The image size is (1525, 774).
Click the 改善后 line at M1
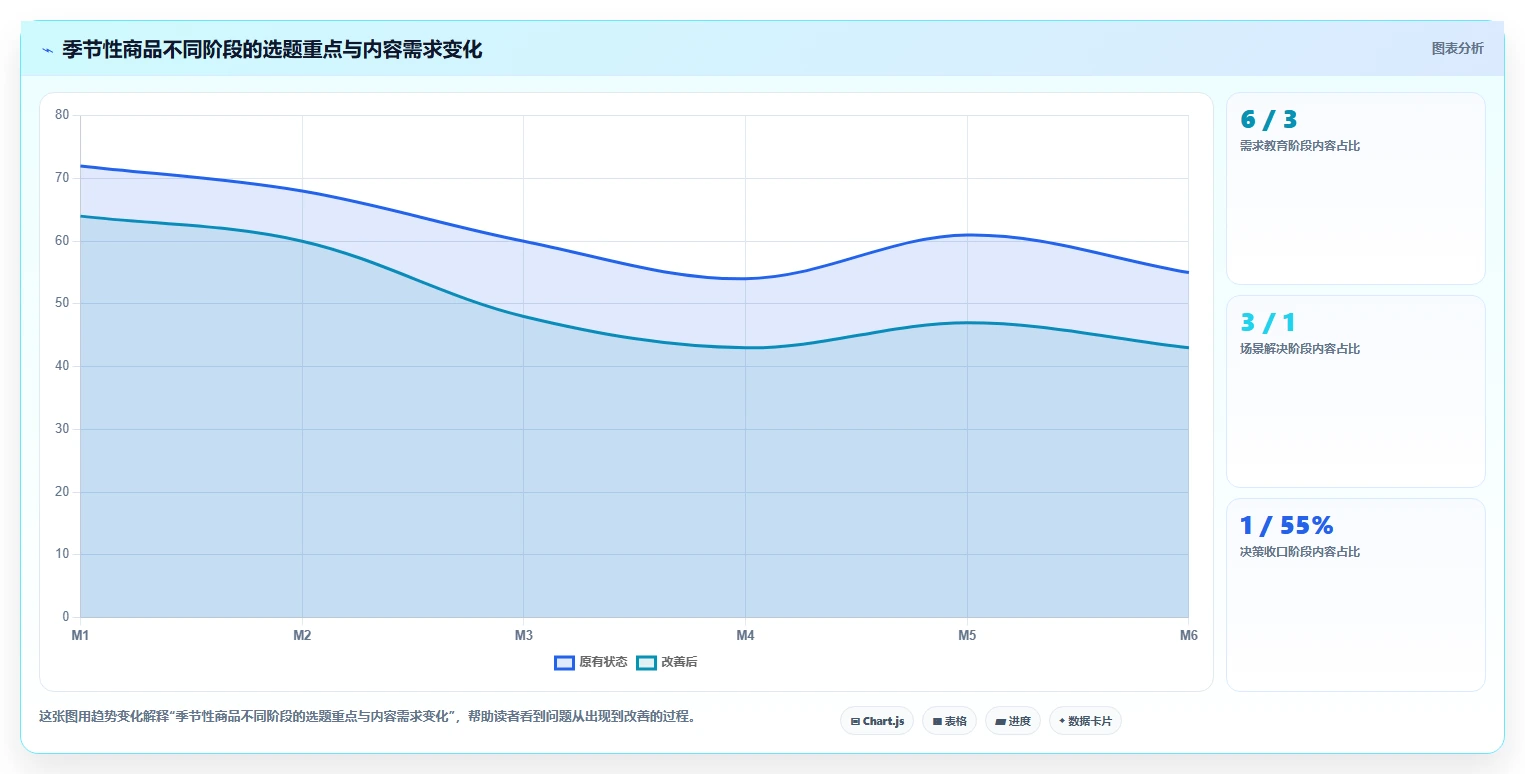(81, 216)
